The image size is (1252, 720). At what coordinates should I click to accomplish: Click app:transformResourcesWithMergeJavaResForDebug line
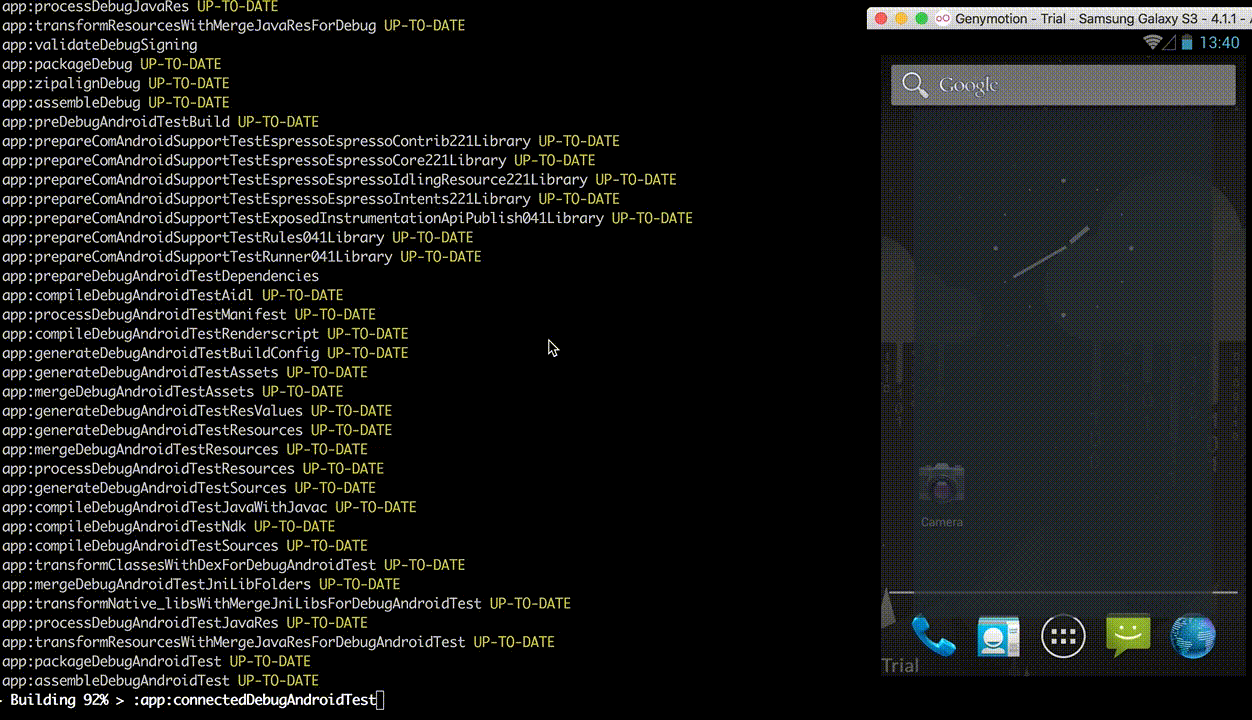coord(234,25)
